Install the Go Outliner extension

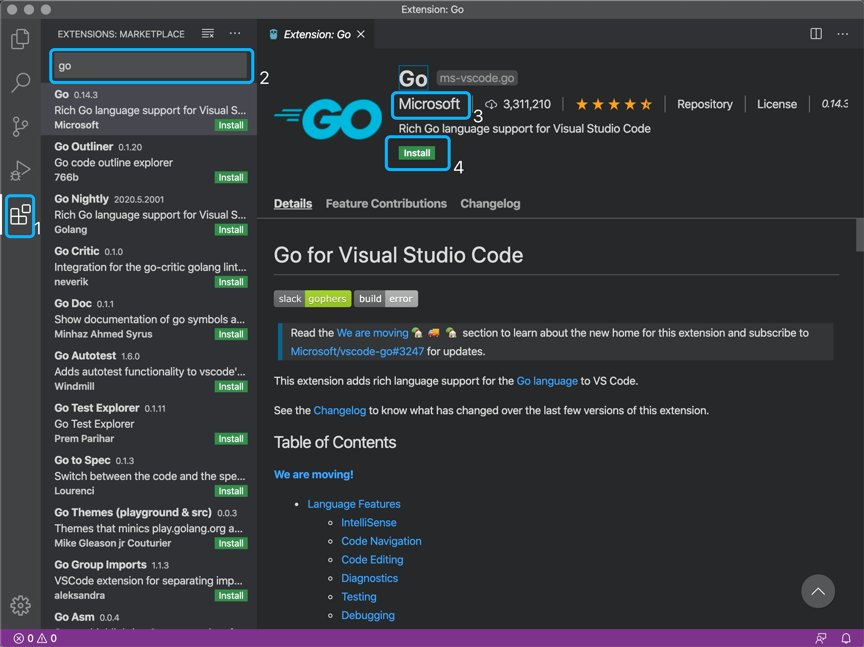pos(231,177)
